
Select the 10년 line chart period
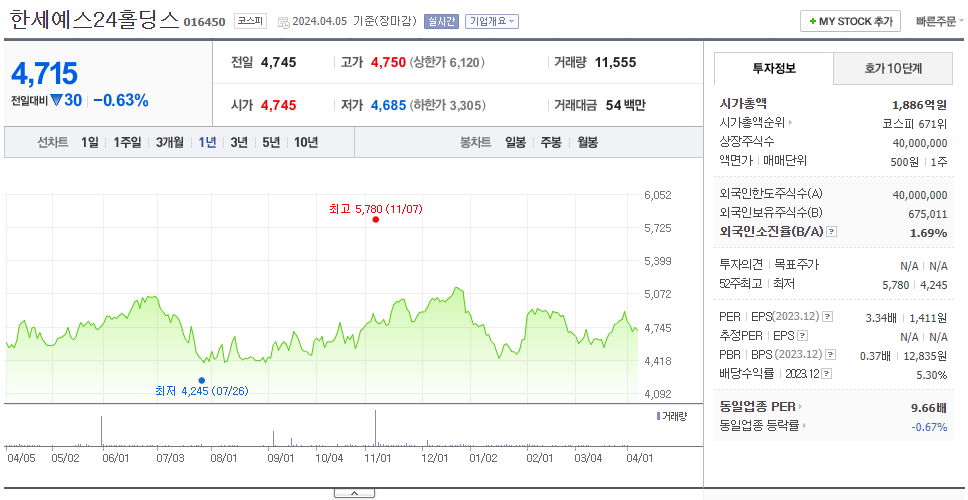coord(306,143)
